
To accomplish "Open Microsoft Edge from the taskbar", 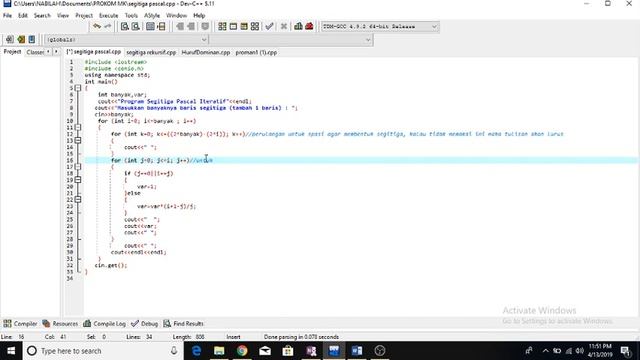I will (196, 351).
